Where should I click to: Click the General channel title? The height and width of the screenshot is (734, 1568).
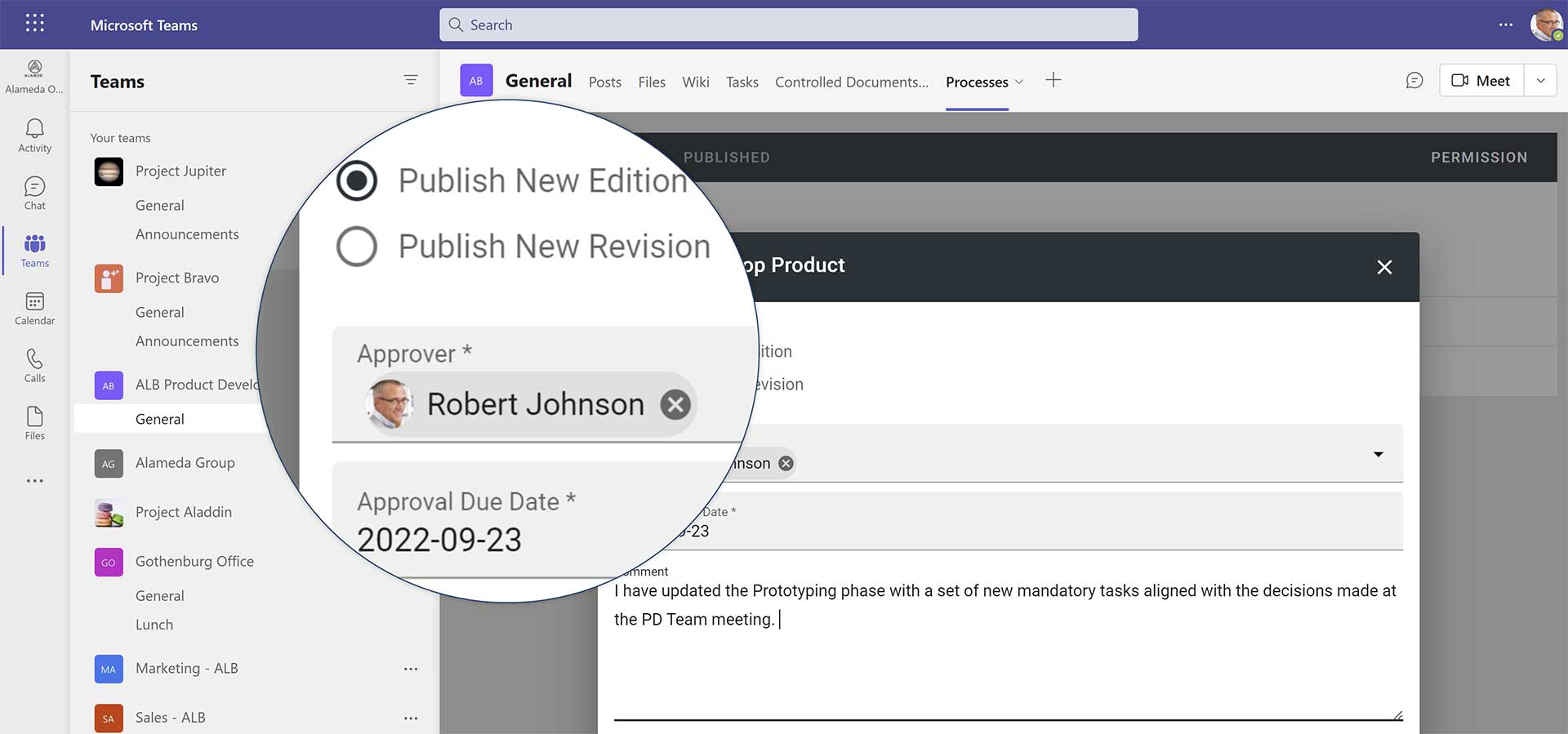pos(538,81)
